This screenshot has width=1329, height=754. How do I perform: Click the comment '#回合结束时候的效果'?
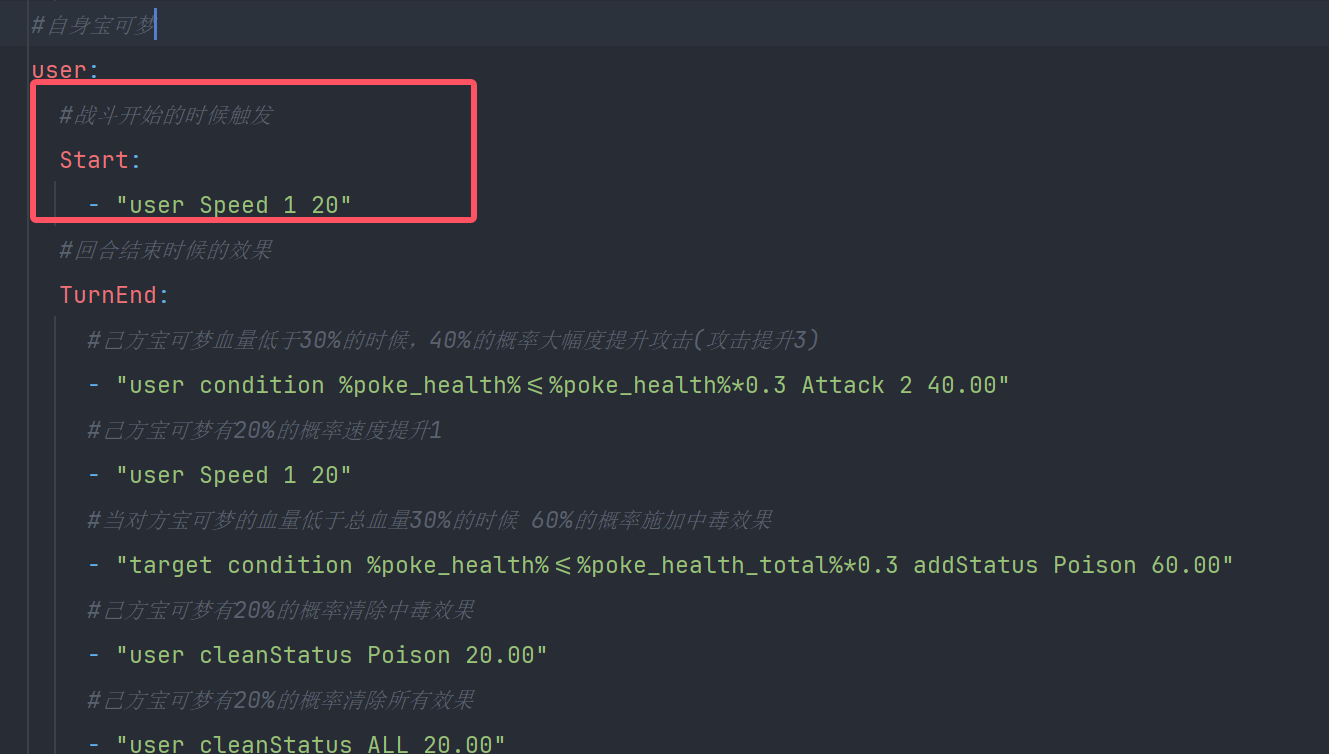(166, 250)
